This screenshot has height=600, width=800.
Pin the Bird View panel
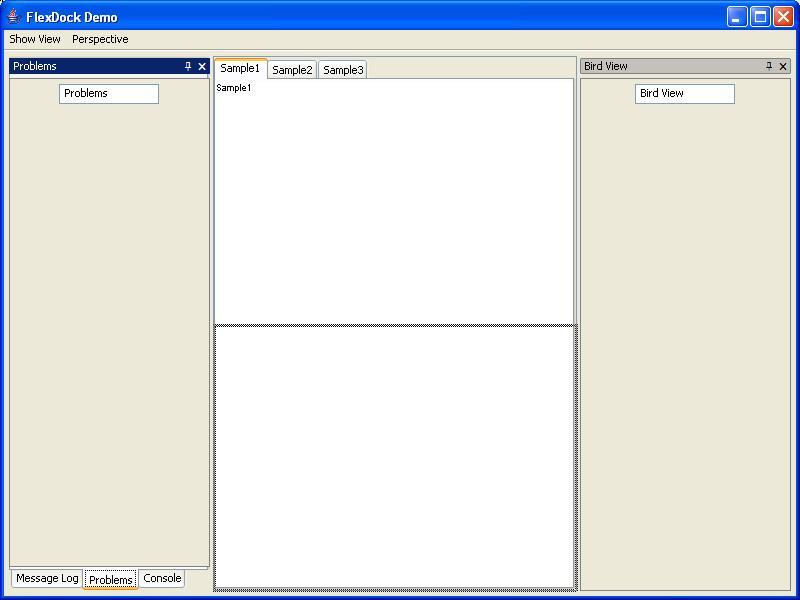click(769, 66)
